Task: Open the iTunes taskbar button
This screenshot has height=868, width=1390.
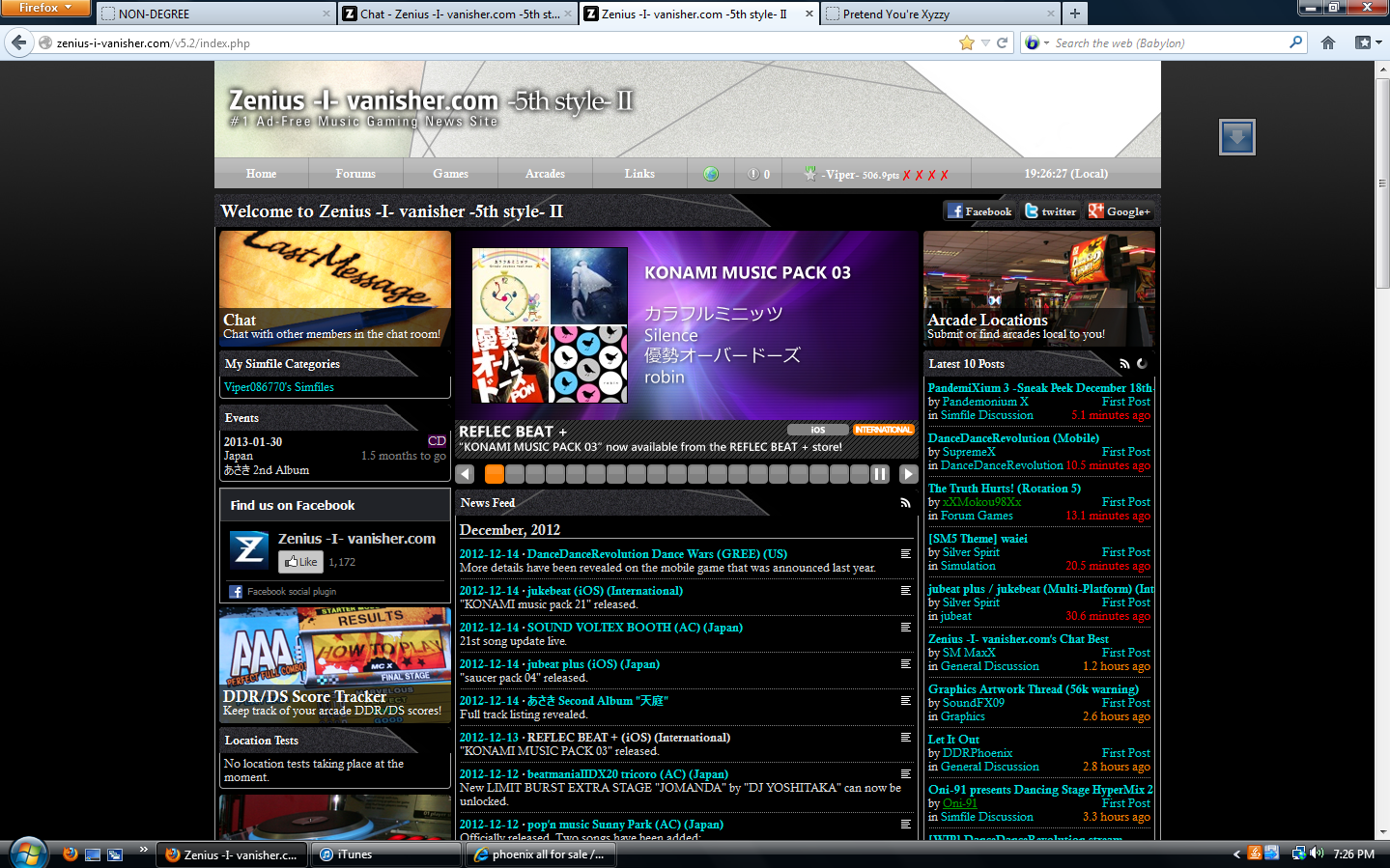Action: pos(384,854)
